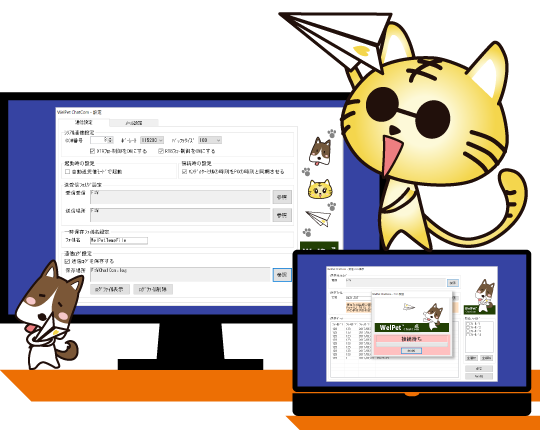The height and width of the screenshot is (430, 540).
Task: Click the log path field showing ChatCom.log
Action: 180,274
